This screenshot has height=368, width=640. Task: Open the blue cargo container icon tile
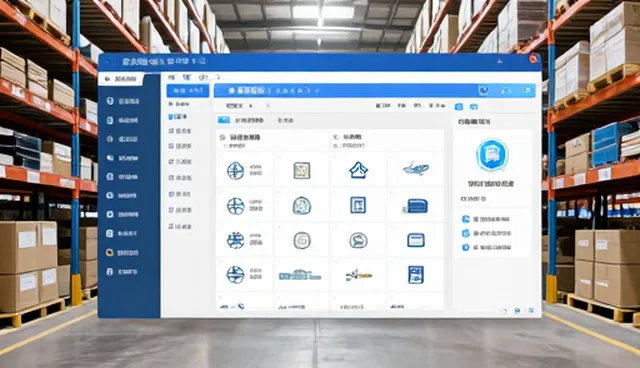click(415, 206)
